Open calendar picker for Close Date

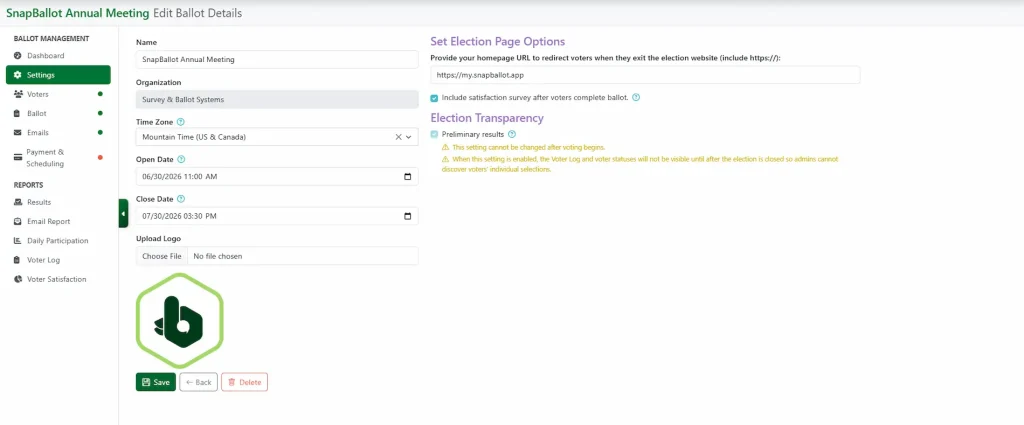408,216
